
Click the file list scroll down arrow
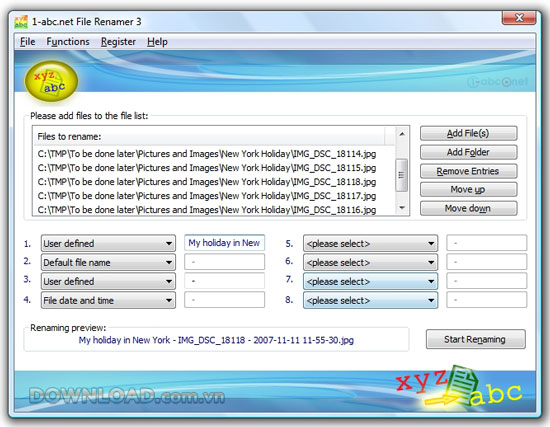402,208
